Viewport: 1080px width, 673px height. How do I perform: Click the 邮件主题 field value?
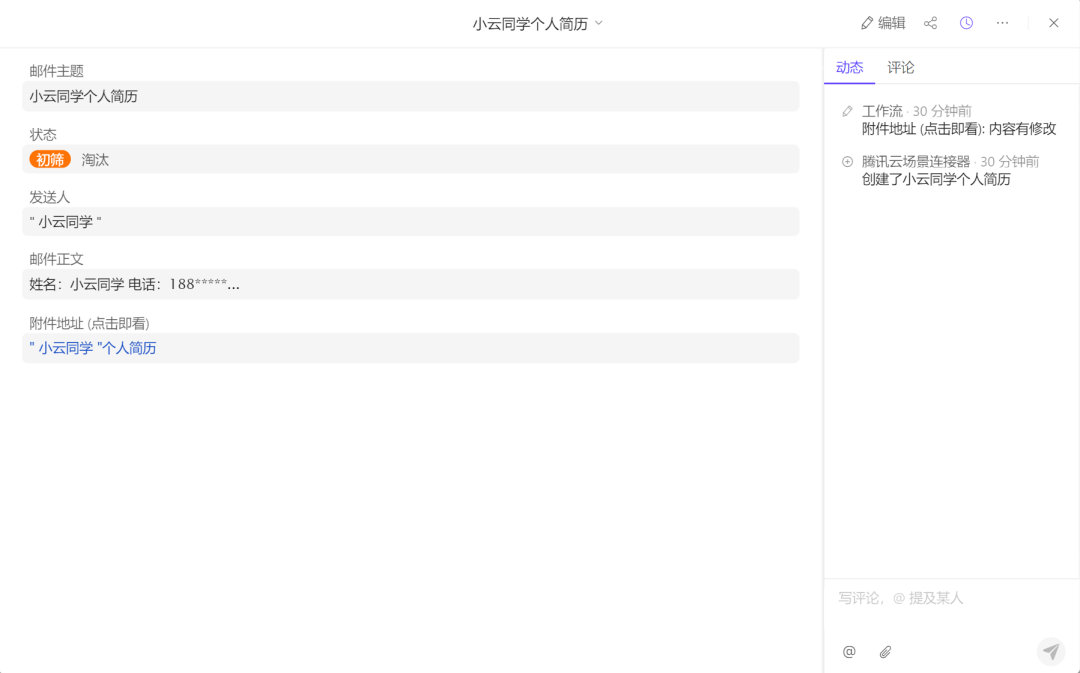tap(411, 96)
